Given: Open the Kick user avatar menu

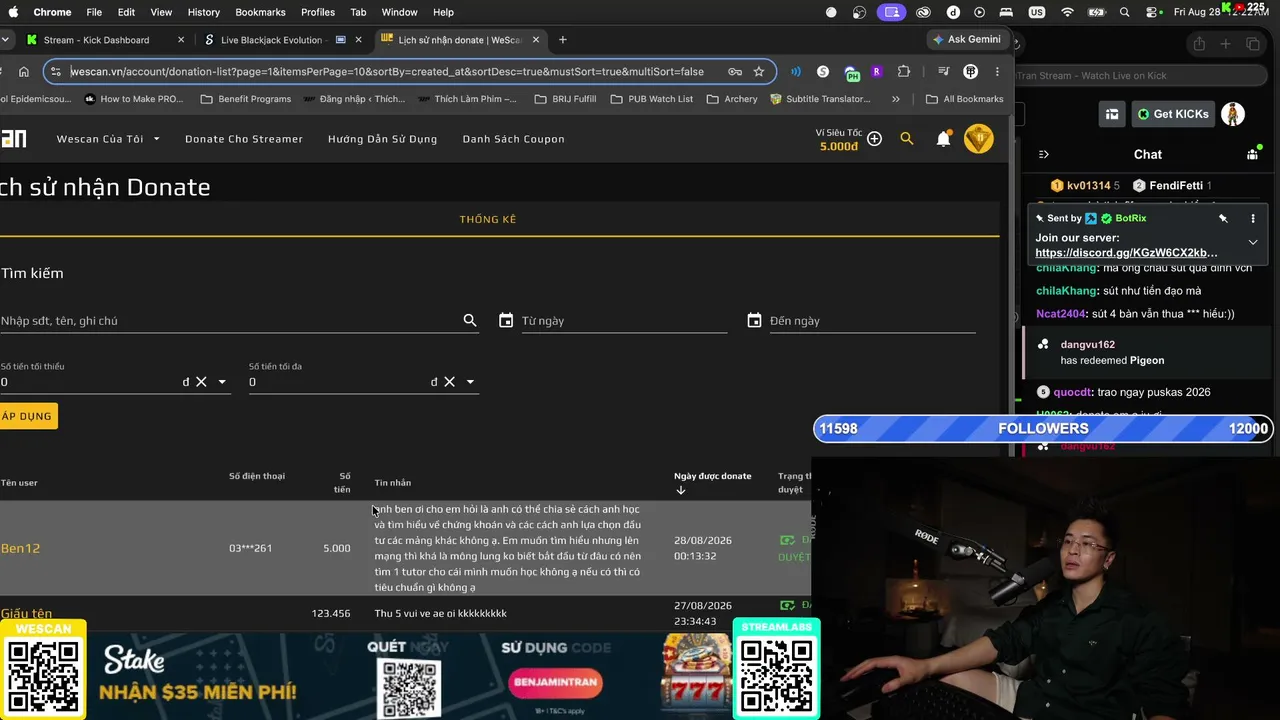Looking at the screenshot, I should [1233, 114].
